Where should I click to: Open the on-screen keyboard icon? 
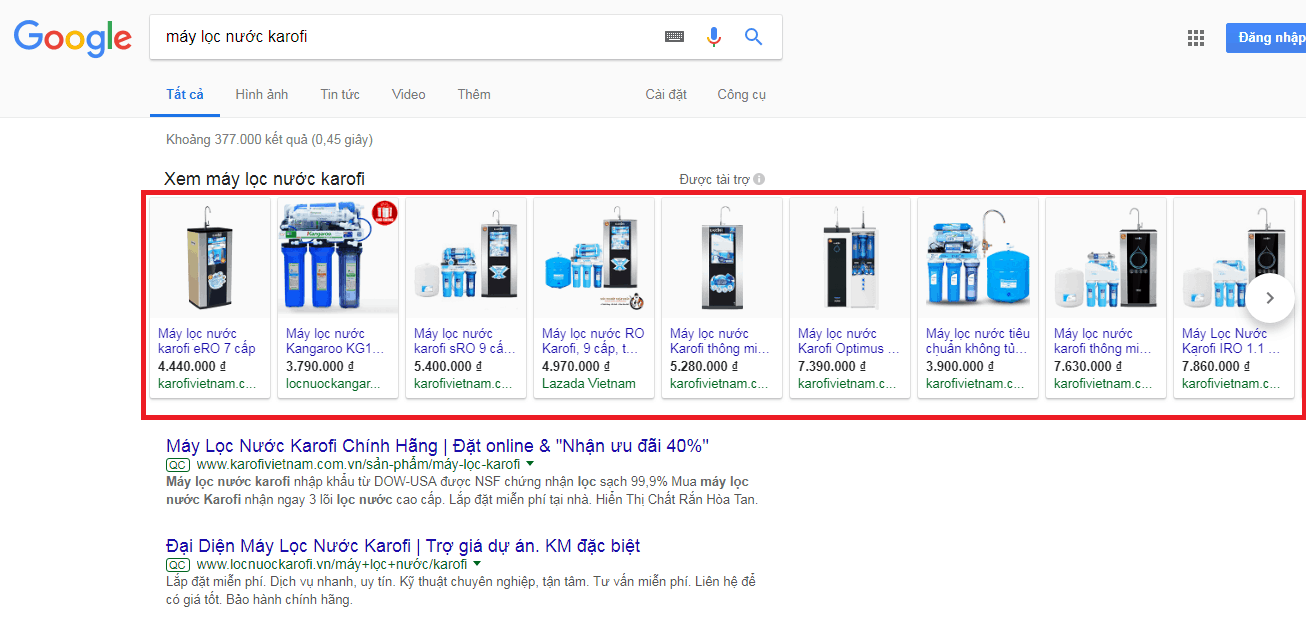(675, 37)
